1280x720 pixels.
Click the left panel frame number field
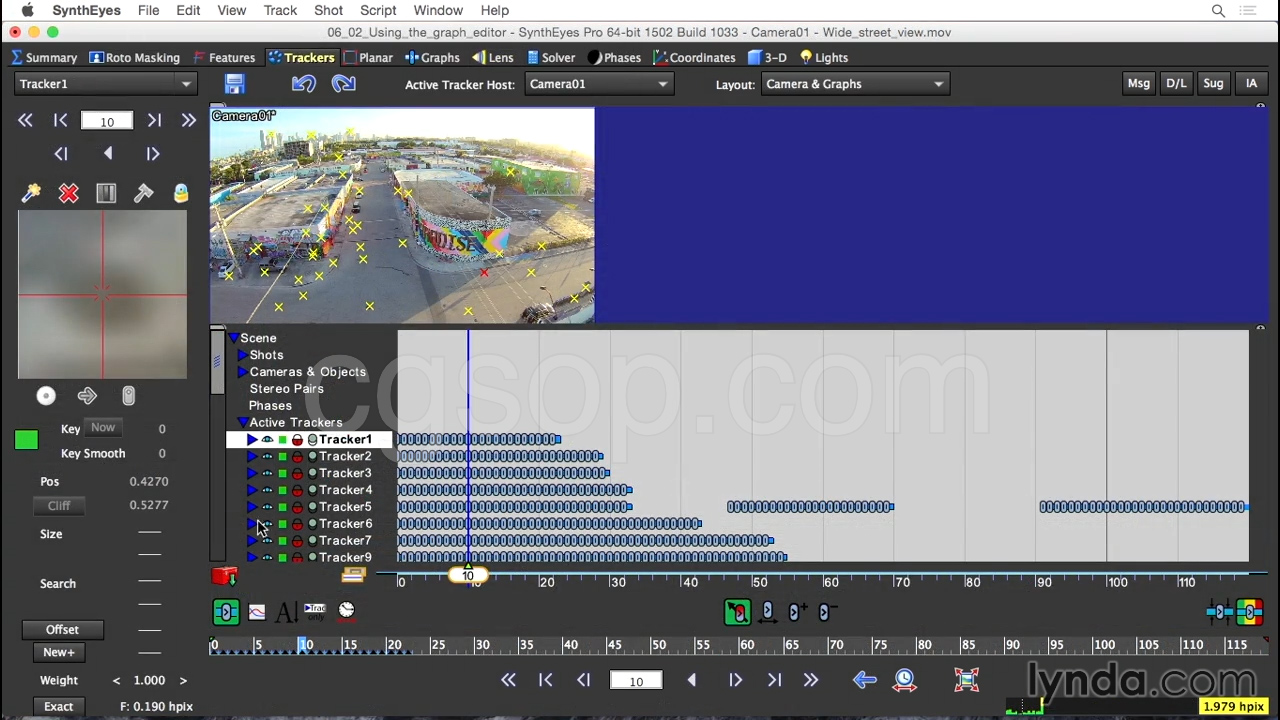tap(107, 121)
